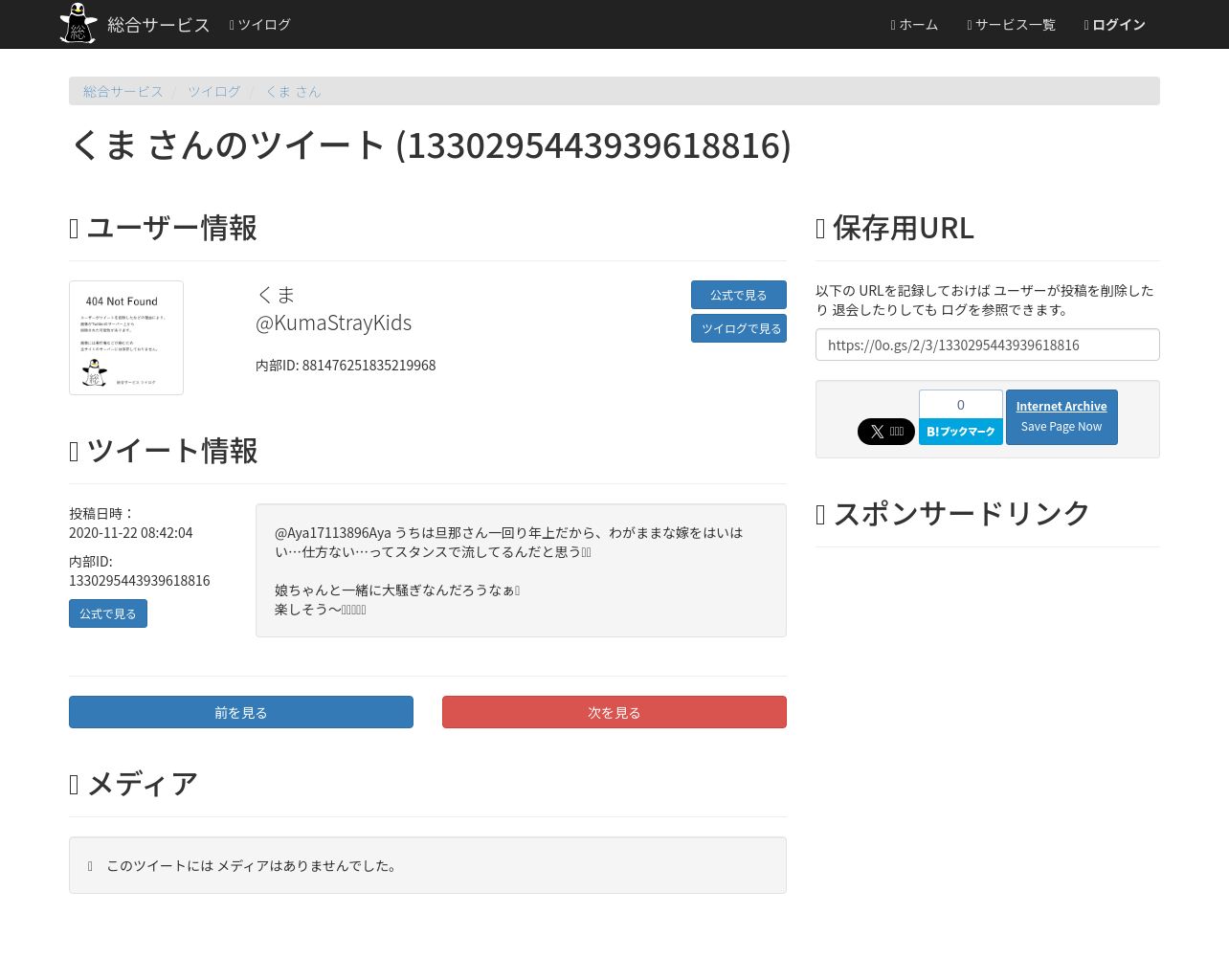Click the post date 2020-11-22 08:42:04
The width and height of the screenshot is (1229, 980).
[131, 532]
